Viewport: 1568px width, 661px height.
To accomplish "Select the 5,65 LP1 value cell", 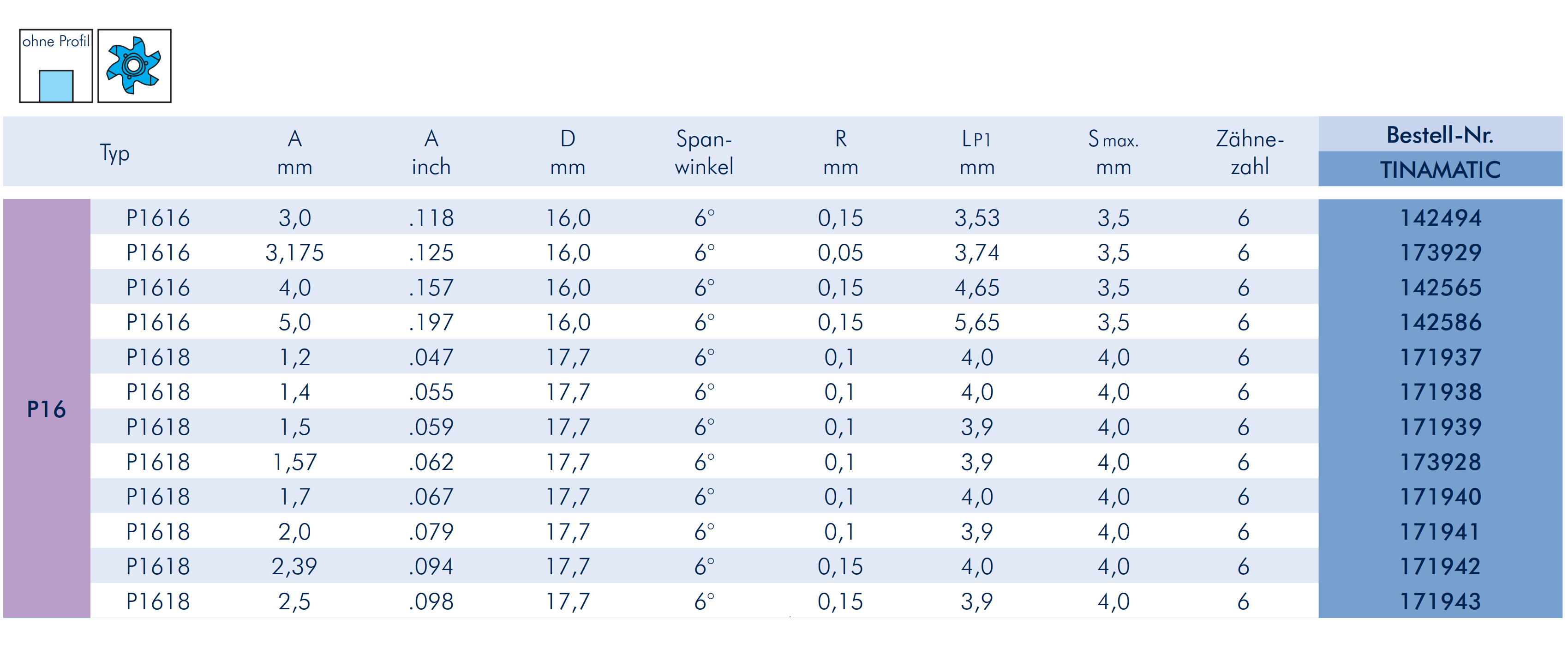I will [976, 322].
